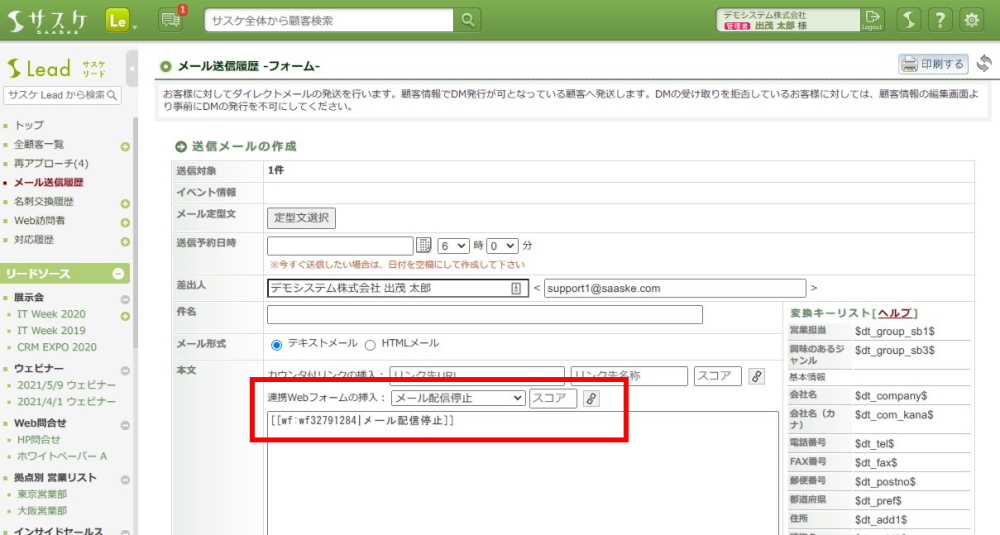Open the settings gear icon
This screenshot has width=1000, height=535.
coord(970,19)
